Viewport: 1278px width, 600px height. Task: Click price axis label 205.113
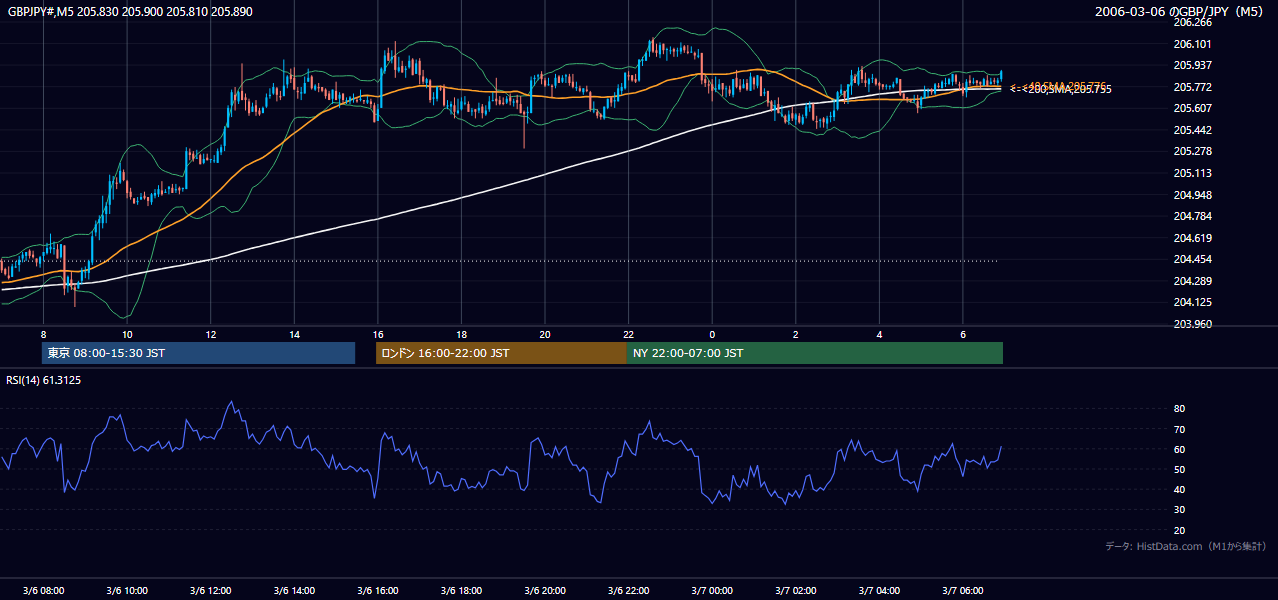[x=1192, y=173]
